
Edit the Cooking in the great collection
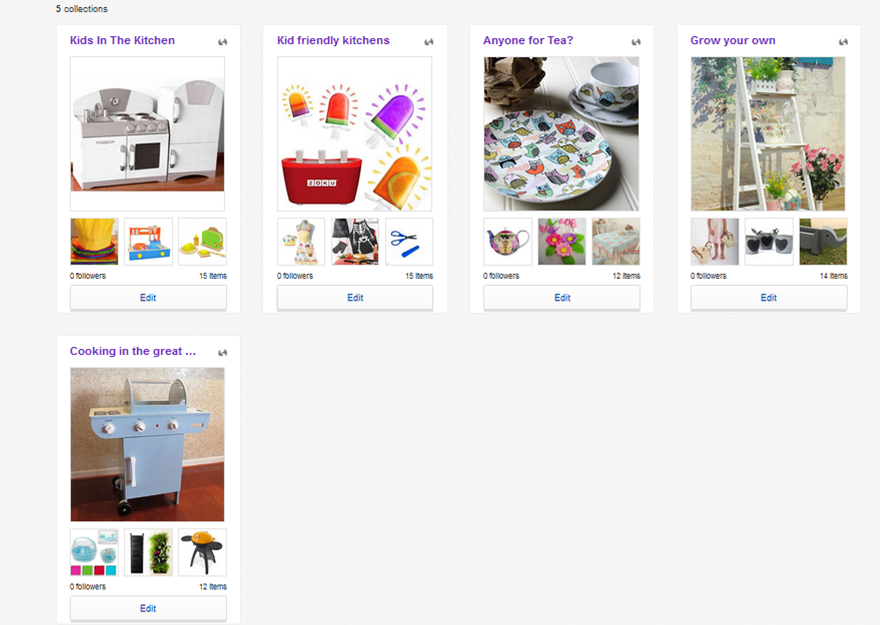coord(148,609)
